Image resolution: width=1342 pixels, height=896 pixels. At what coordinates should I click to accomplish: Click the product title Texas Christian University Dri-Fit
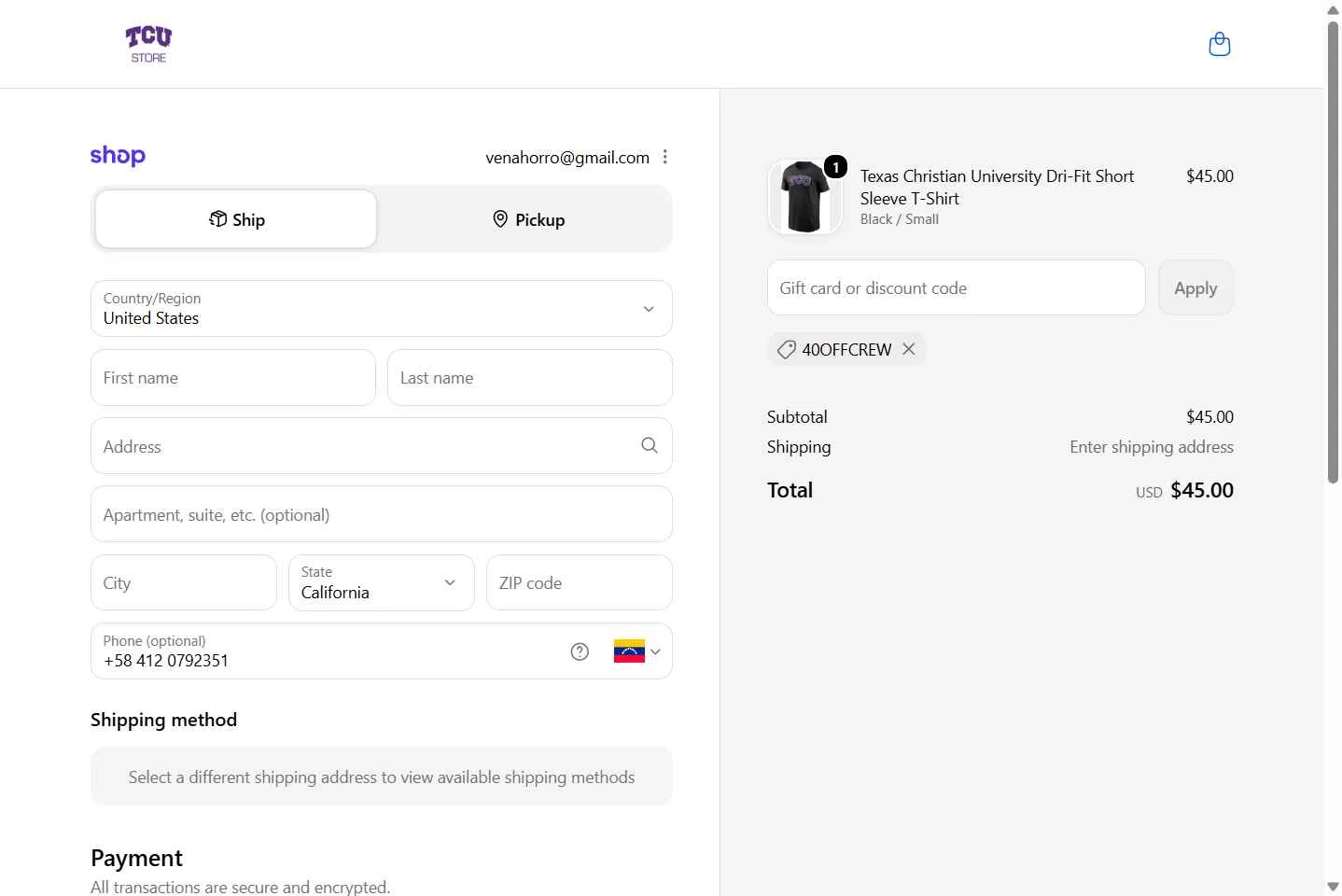(x=997, y=187)
